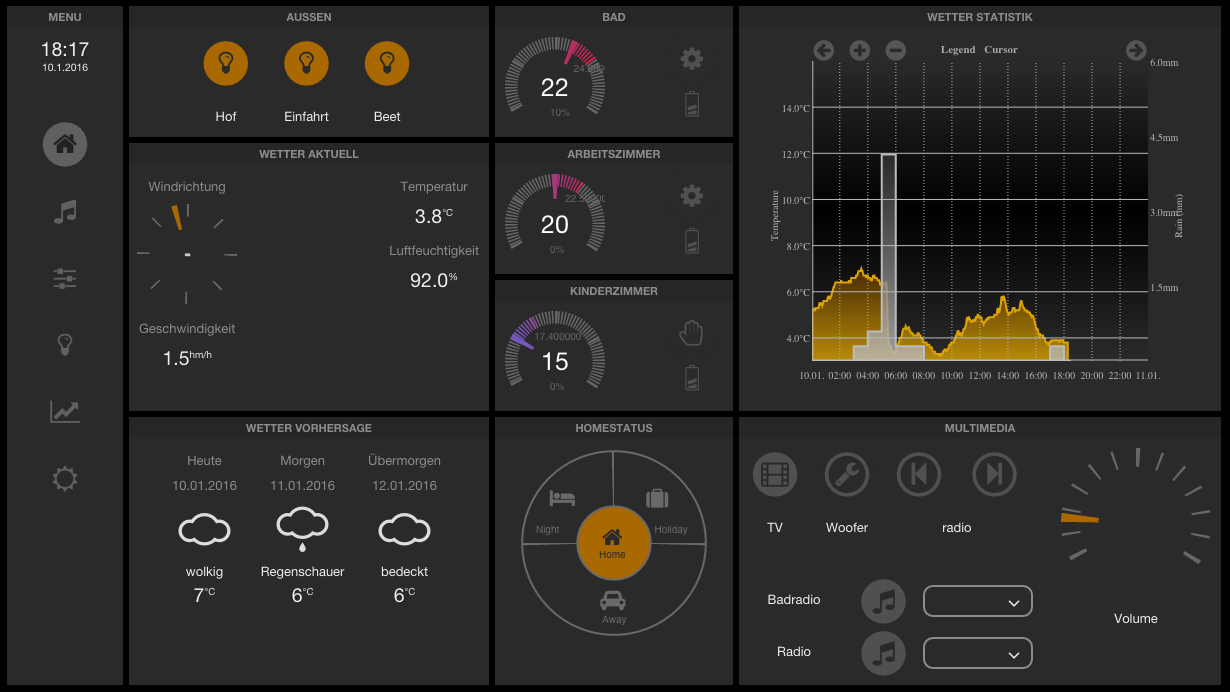The image size is (1230, 692).
Task: Move weather chart back with left arrow
Action: click(824, 50)
